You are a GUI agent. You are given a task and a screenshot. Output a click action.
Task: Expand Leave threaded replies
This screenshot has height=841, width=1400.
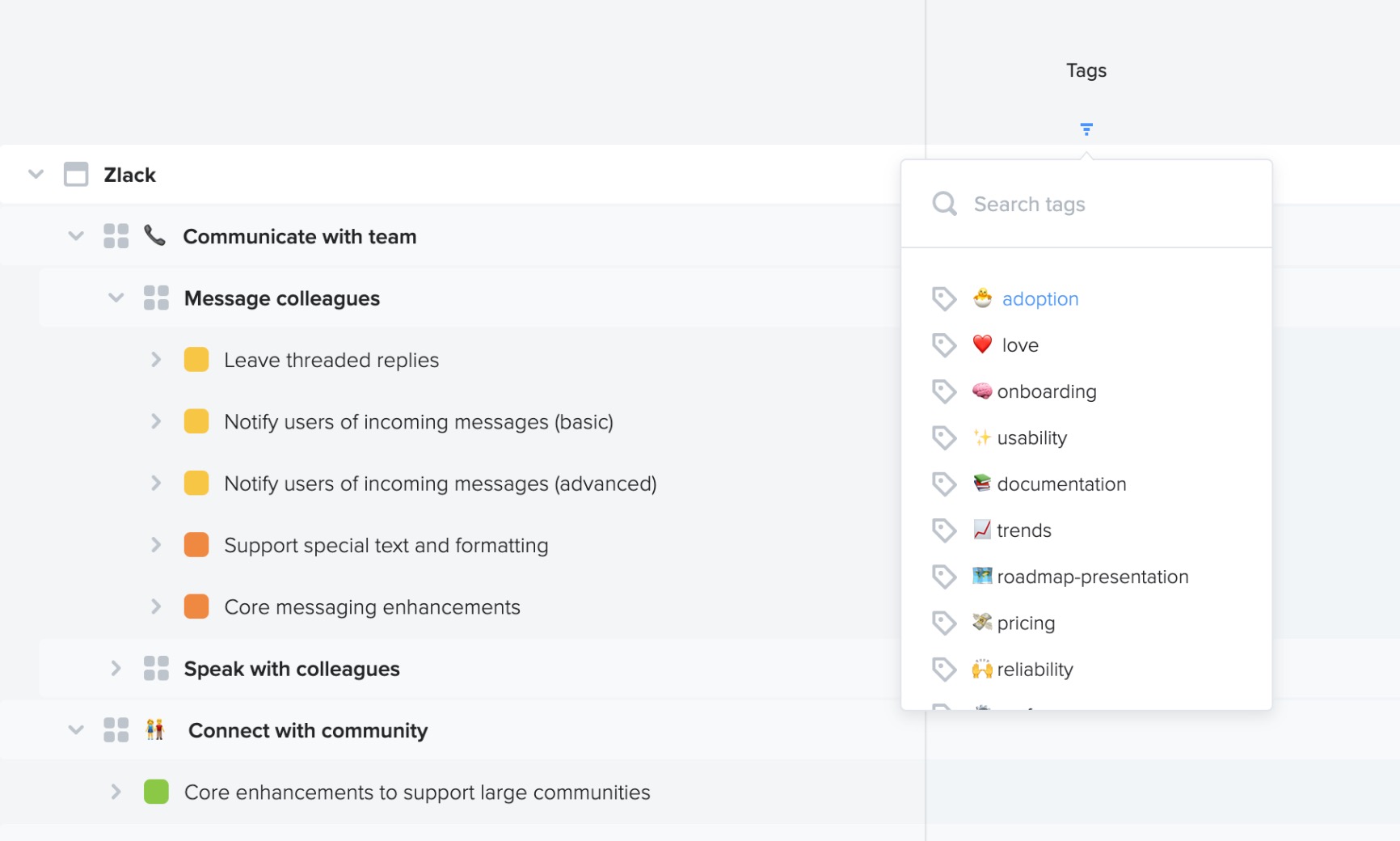pyautogui.click(x=155, y=359)
